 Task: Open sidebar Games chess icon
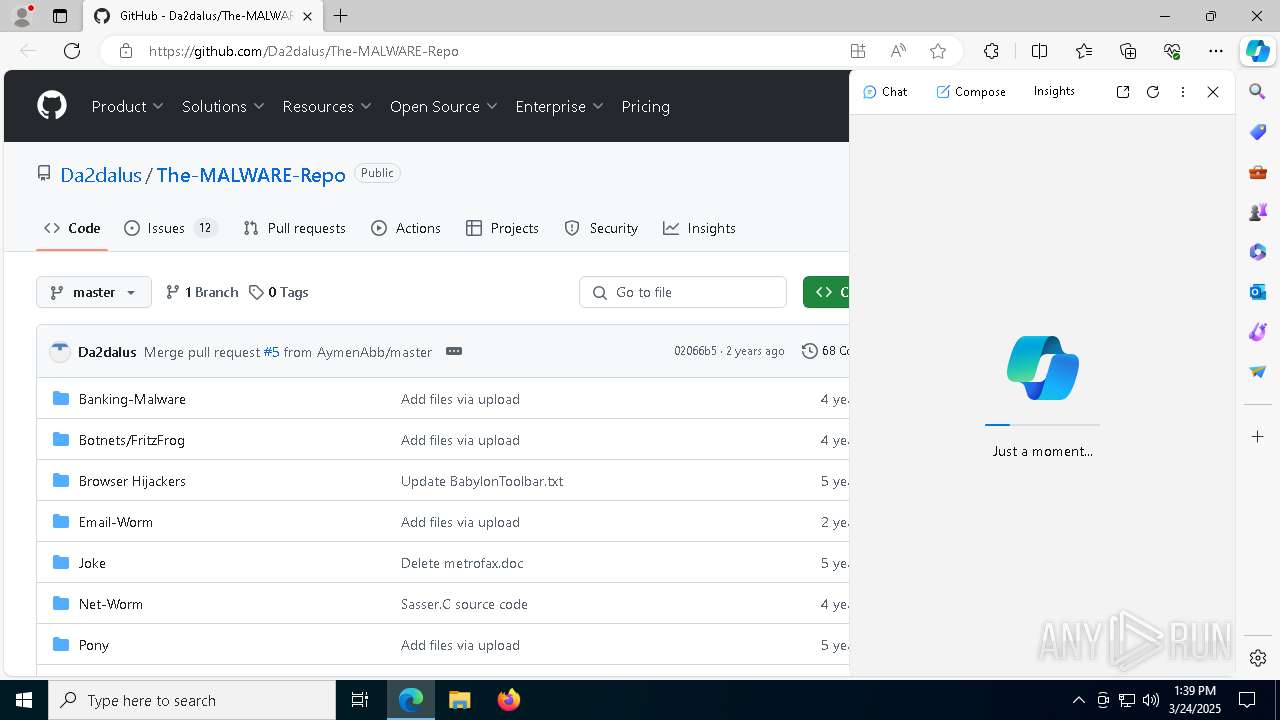(1258, 212)
